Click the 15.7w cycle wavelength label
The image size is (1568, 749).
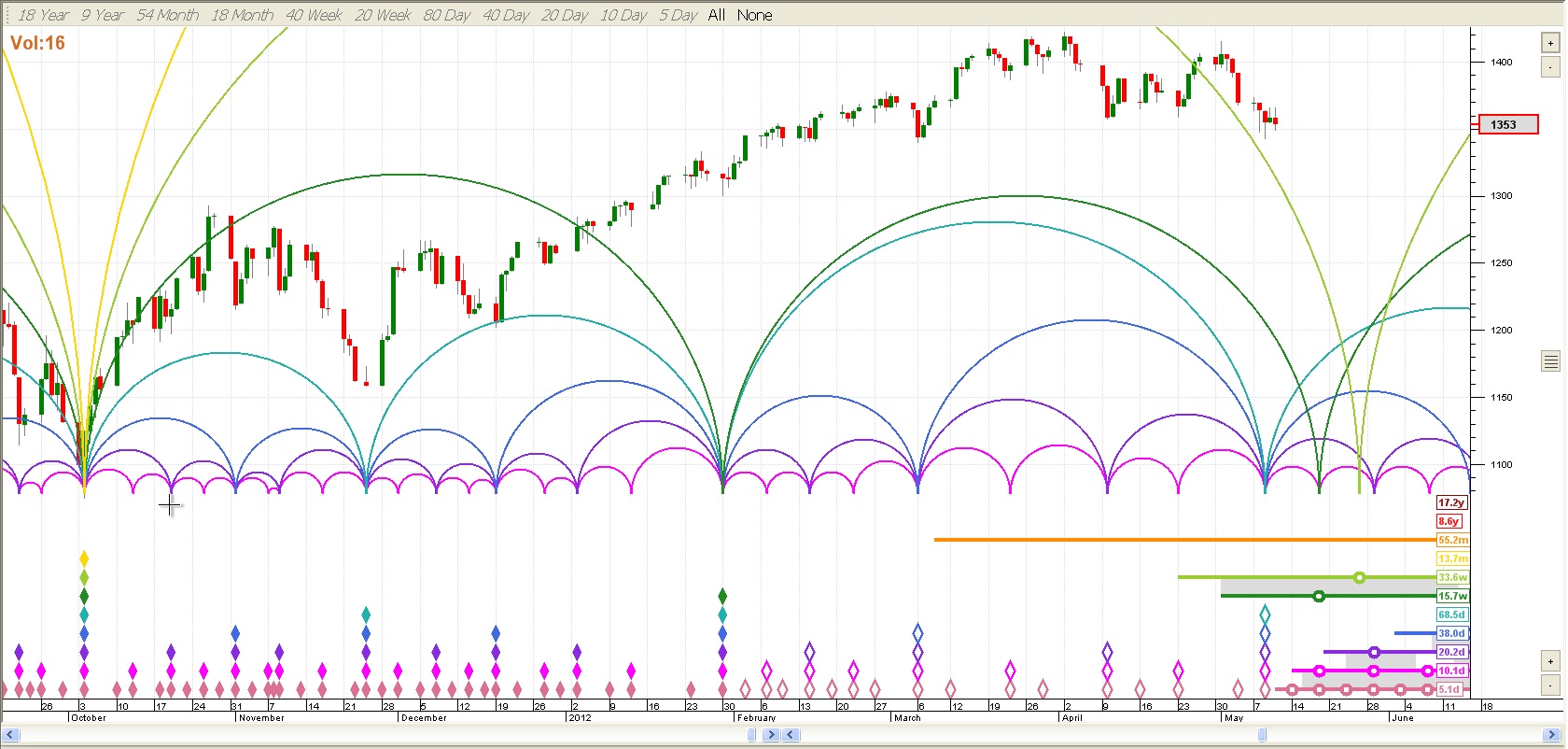pyautogui.click(x=1452, y=596)
